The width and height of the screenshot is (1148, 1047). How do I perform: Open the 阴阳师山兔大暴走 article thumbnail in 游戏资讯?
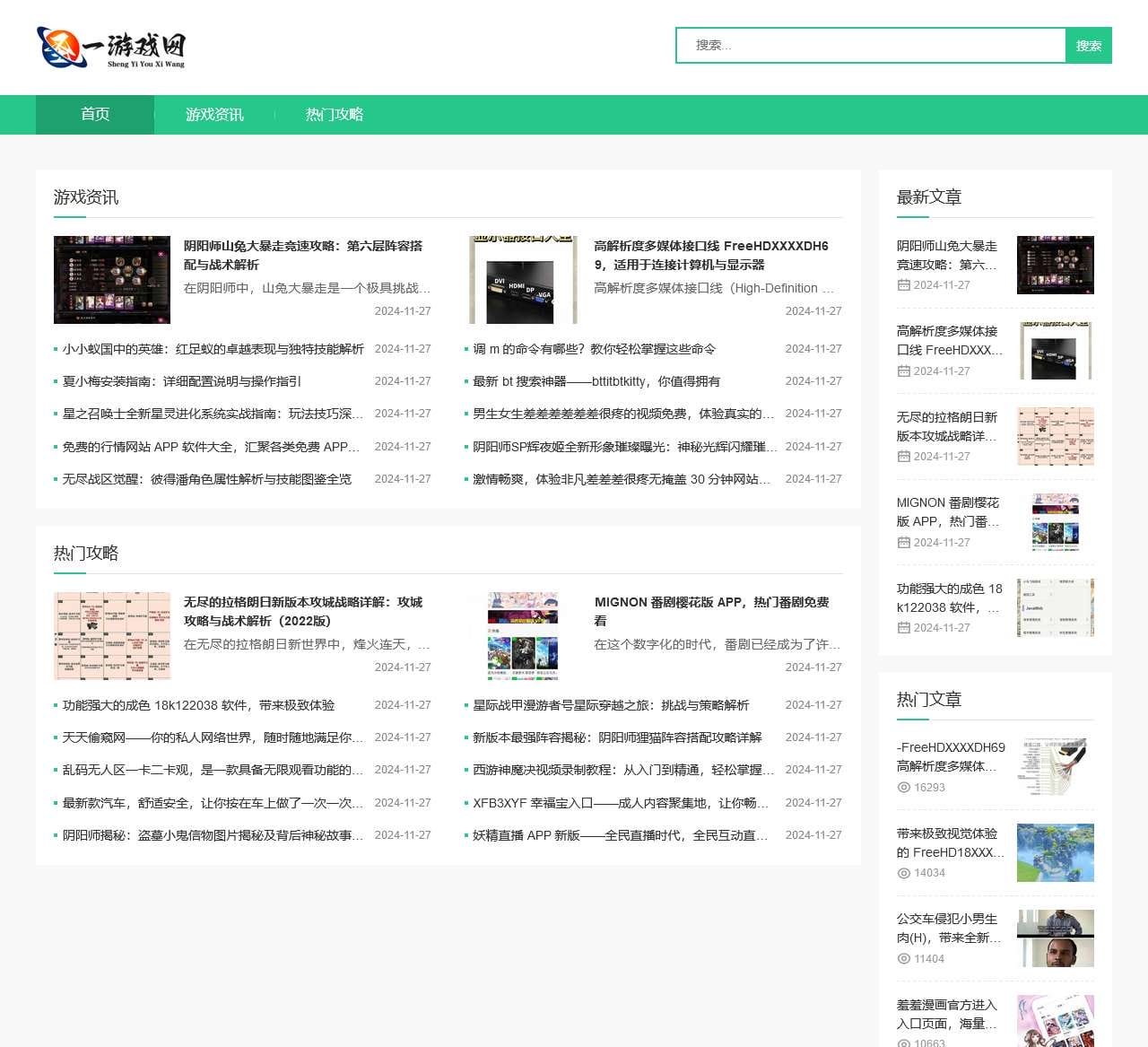[112, 280]
